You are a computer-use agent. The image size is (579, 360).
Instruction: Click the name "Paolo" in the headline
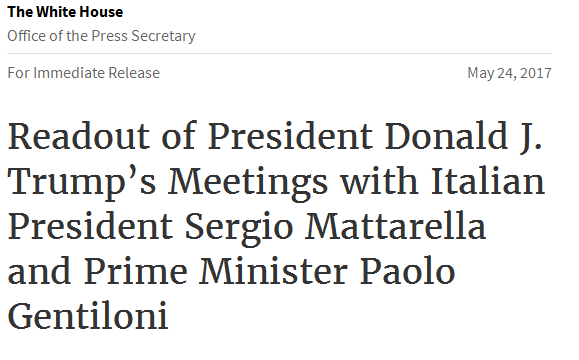pos(407,271)
